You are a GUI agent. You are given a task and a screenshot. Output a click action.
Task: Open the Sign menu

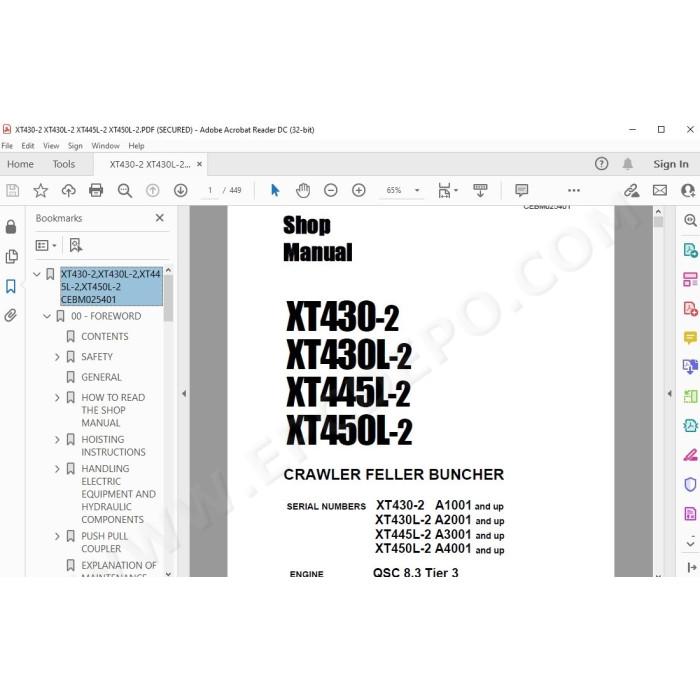point(75,146)
